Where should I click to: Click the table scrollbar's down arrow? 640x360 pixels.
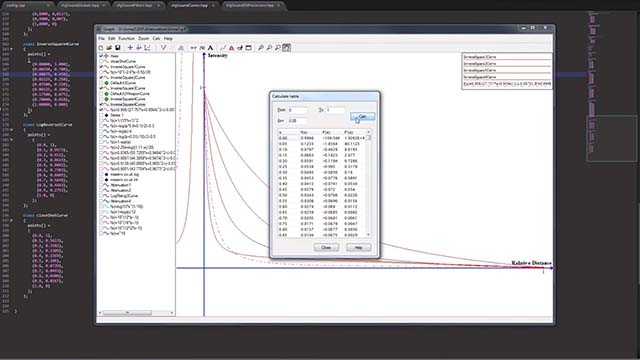(369, 235)
